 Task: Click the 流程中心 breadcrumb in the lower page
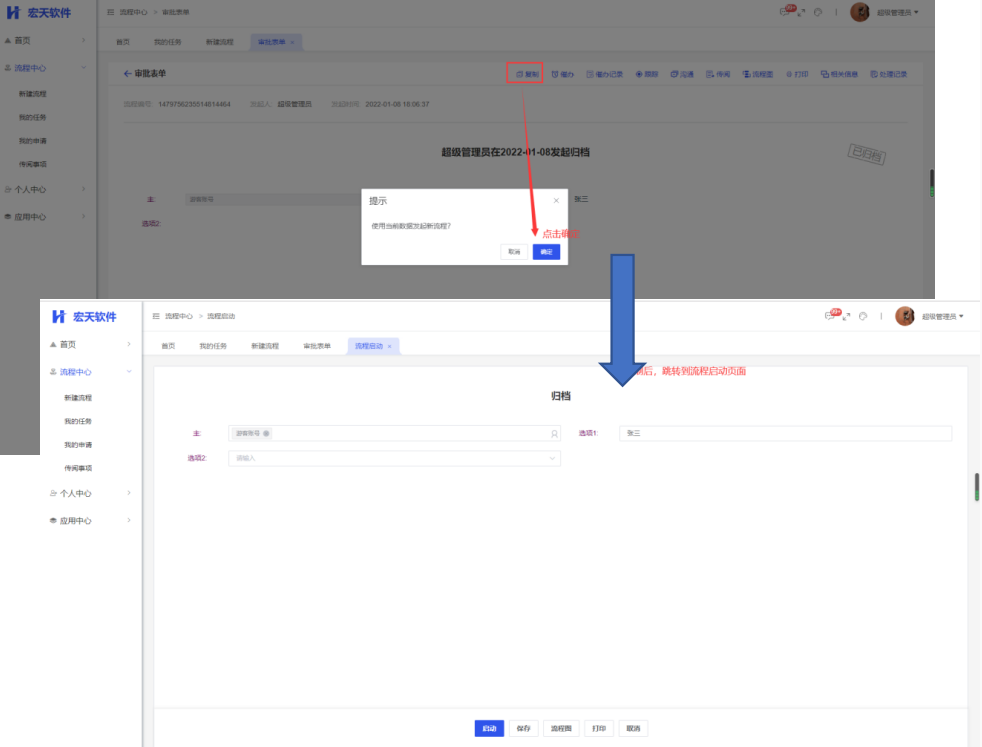coord(178,316)
